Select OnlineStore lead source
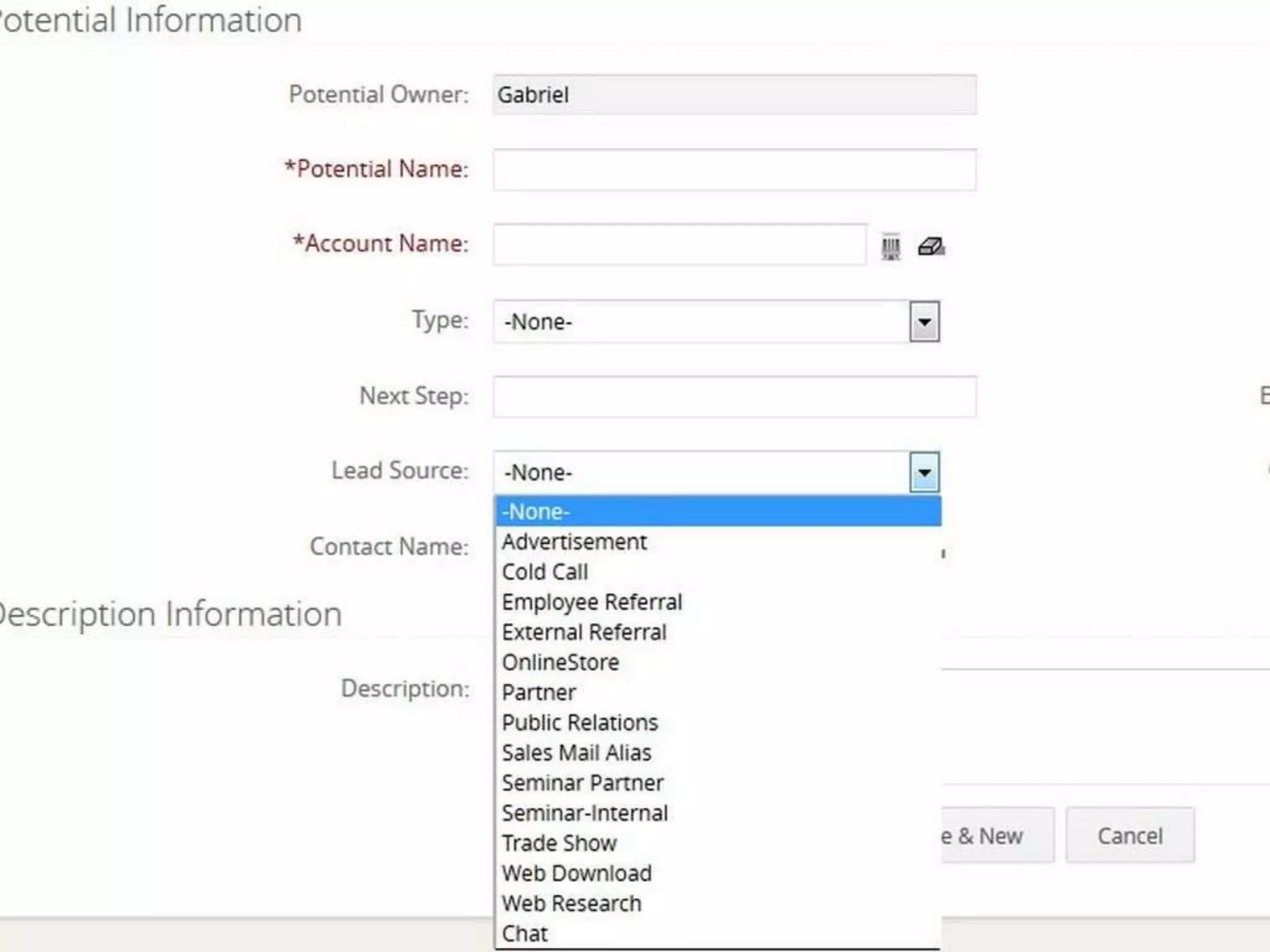Screen dimensions: 1270x952 coord(561,663)
